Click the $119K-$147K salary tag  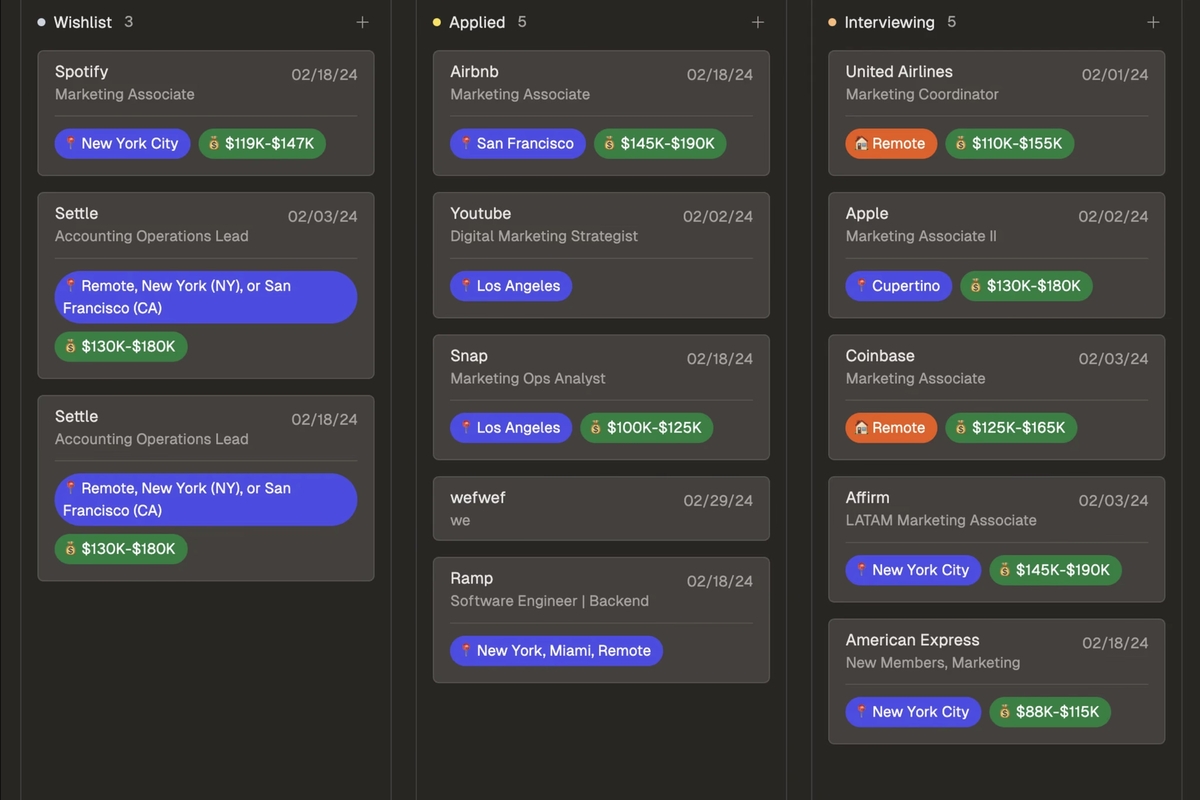coord(262,143)
